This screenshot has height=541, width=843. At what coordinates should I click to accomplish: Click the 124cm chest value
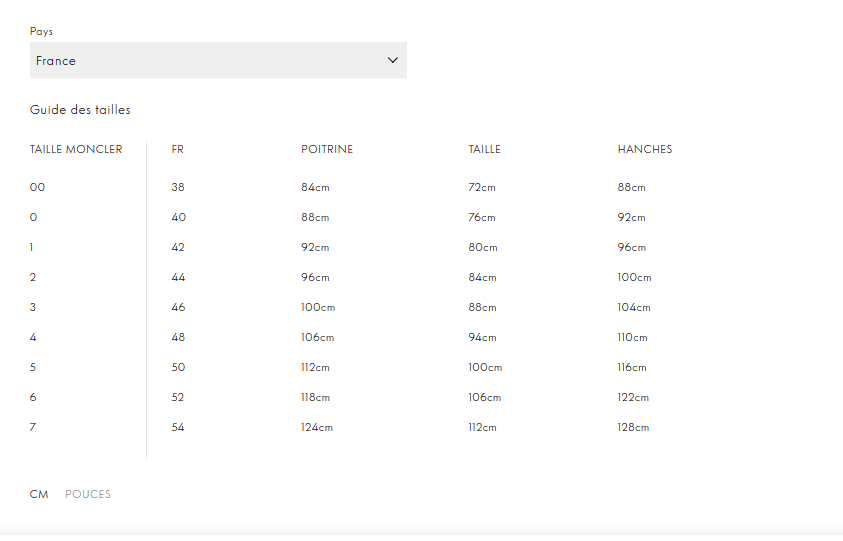(x=317, y=428)
